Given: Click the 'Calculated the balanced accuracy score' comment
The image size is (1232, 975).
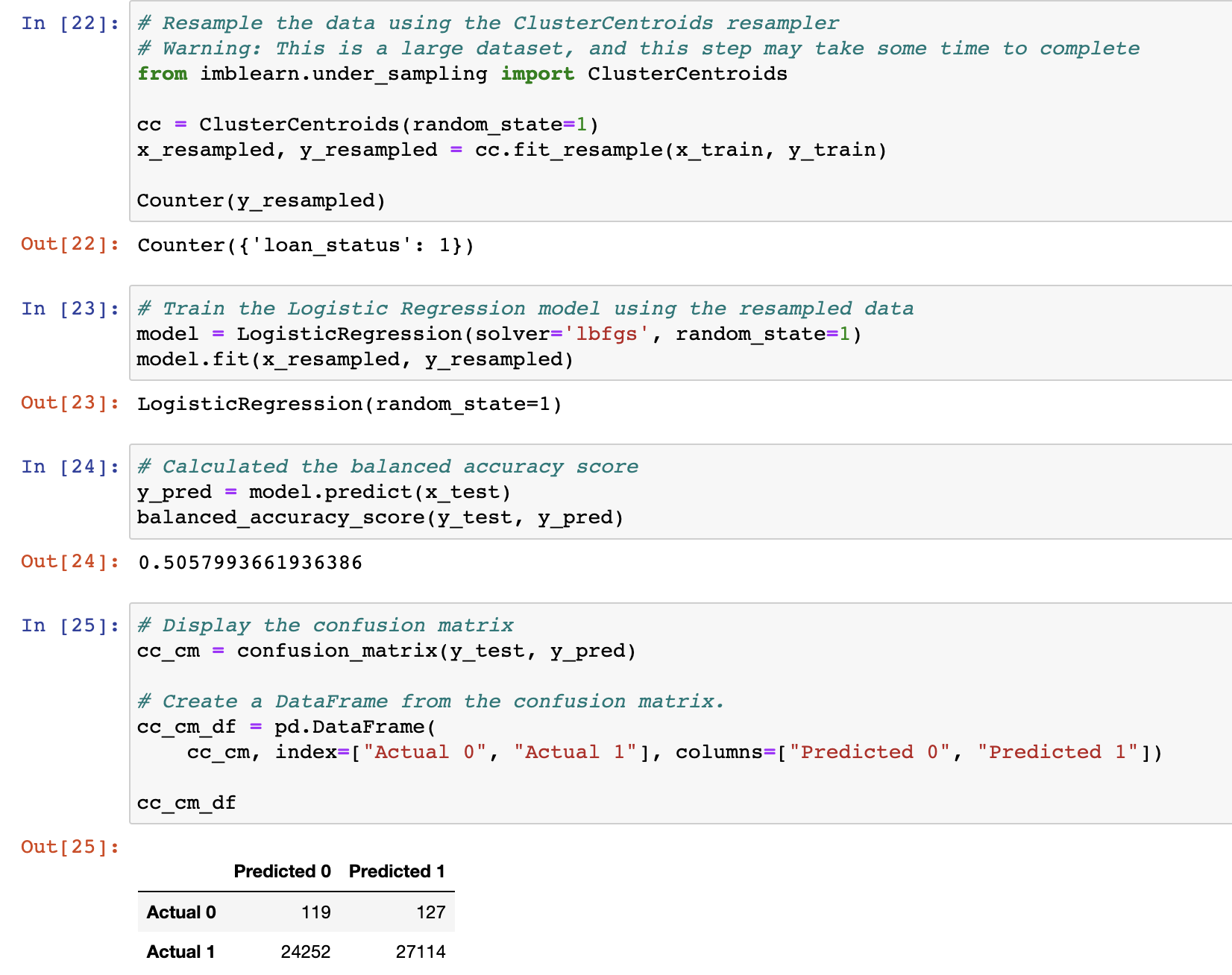Looking at the screenshot, I should pos(388,467).
